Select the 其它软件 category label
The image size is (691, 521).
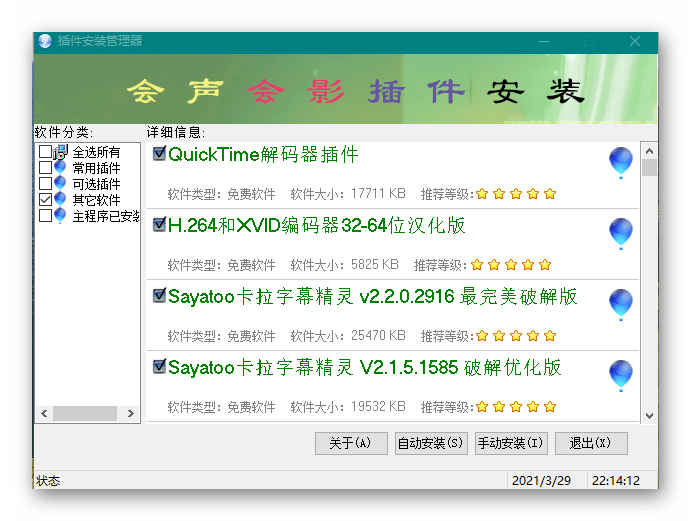click(x=96, y=200)
